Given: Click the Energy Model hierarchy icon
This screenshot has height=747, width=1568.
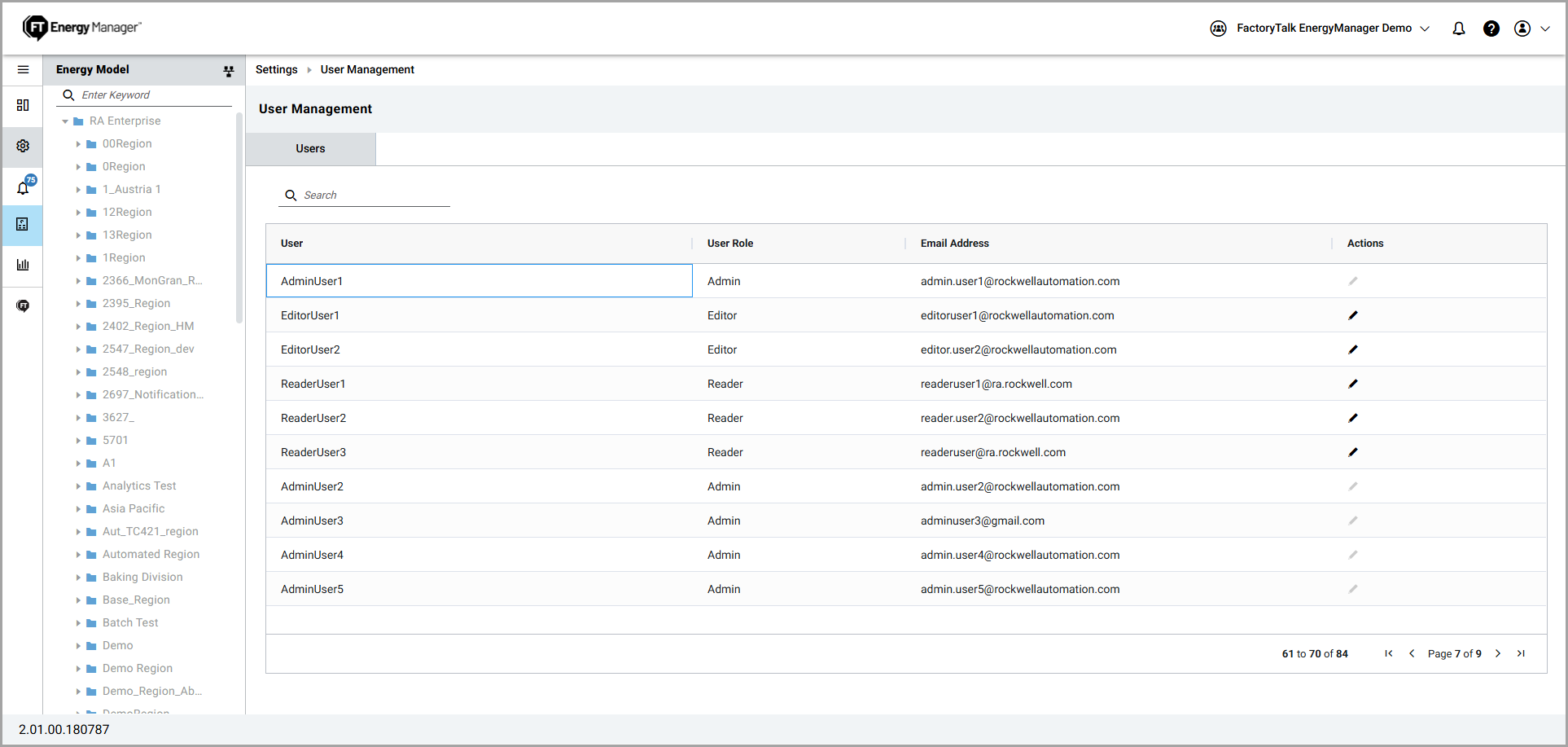Looking at the screenshot, I should [x=229, y=72].
